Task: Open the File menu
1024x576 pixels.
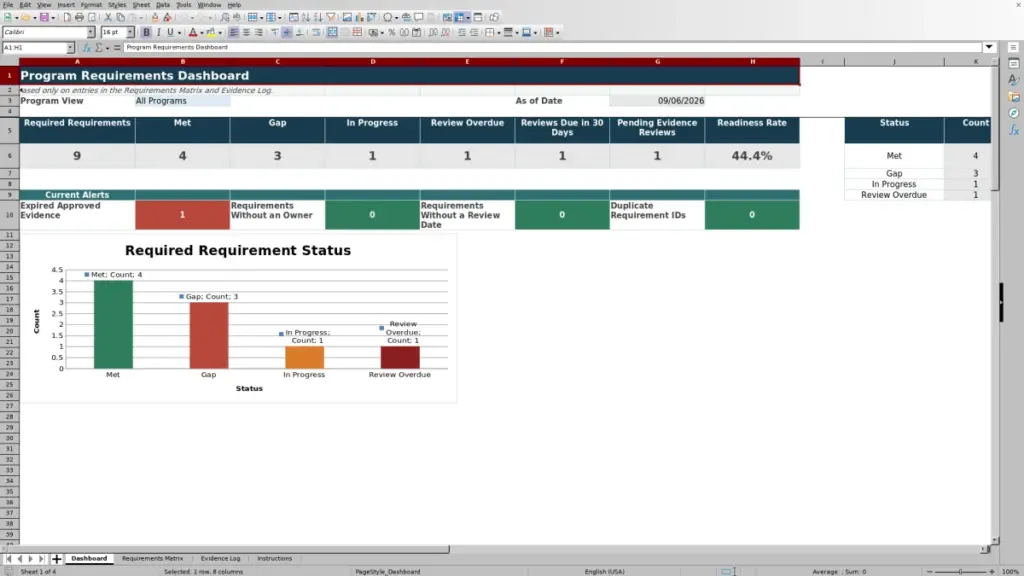Action: (8, 5)
